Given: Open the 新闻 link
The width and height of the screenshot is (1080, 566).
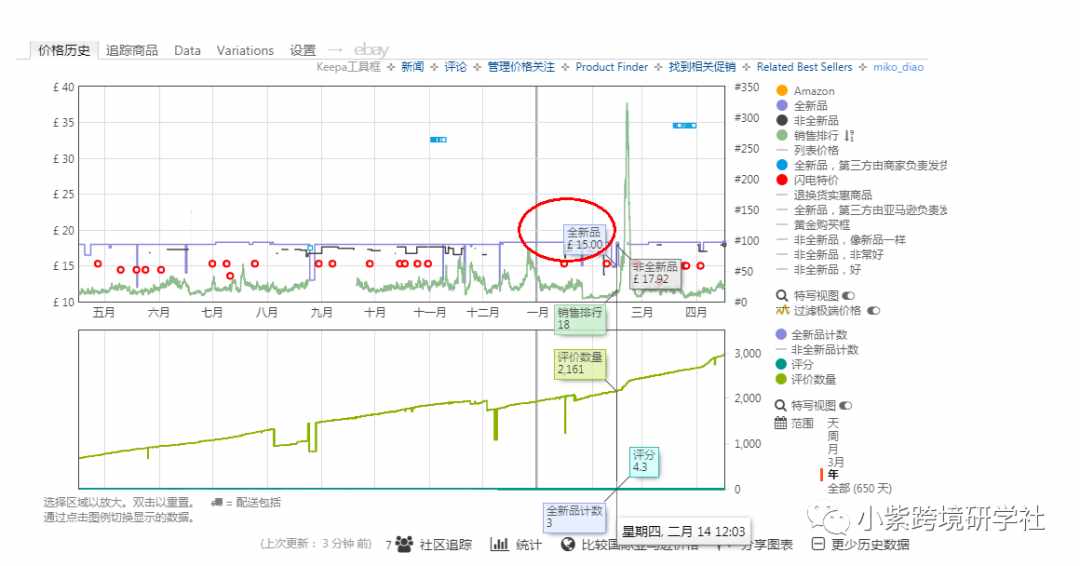Looking at the screenshot, I should (x=412, y=67).
